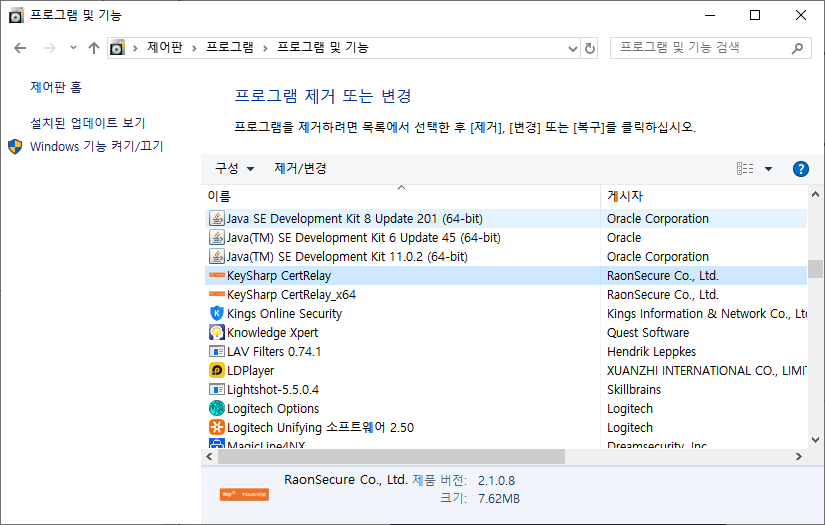Viewport: 825px width, 525px height.
Task: Click the KeySharp CertRelay_x64 icon
Action: 216,294
